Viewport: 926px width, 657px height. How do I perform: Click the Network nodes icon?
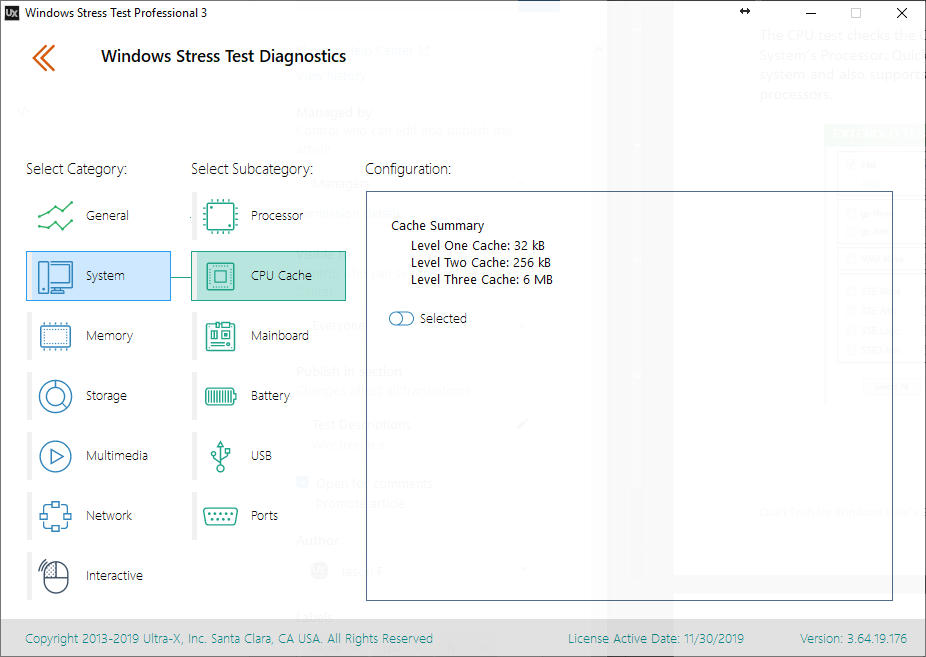[x=56, y=516]
